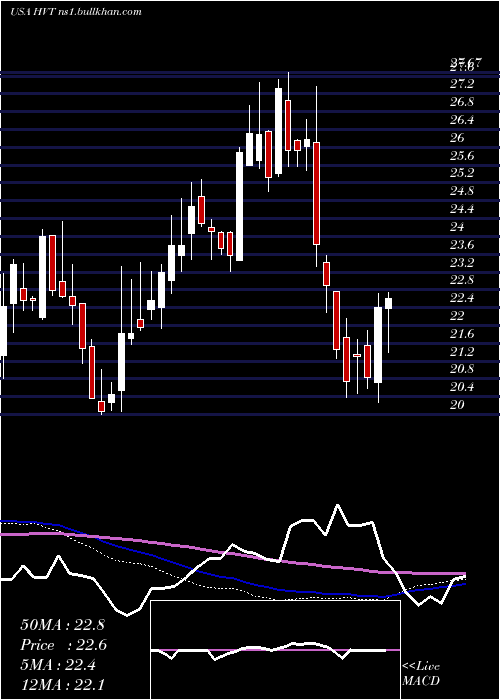This screenshot has height=700, width=500.
Task: Click the 22 price axis label
Action: 457,316
